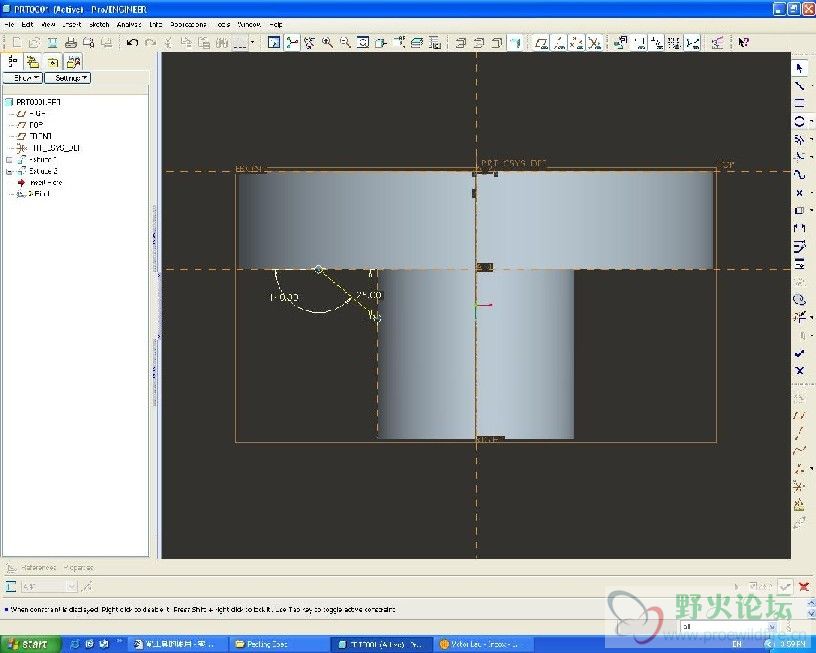Open the References dashboard panel

[39, 567]
